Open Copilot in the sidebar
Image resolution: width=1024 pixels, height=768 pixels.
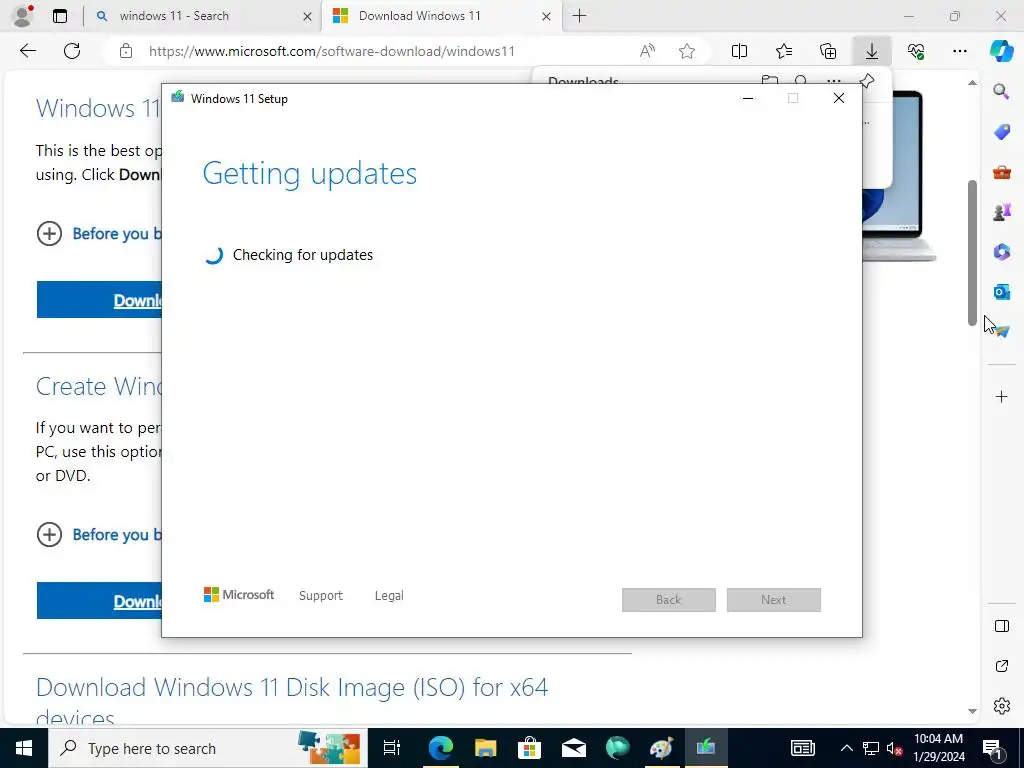[x=1001, y=51]
